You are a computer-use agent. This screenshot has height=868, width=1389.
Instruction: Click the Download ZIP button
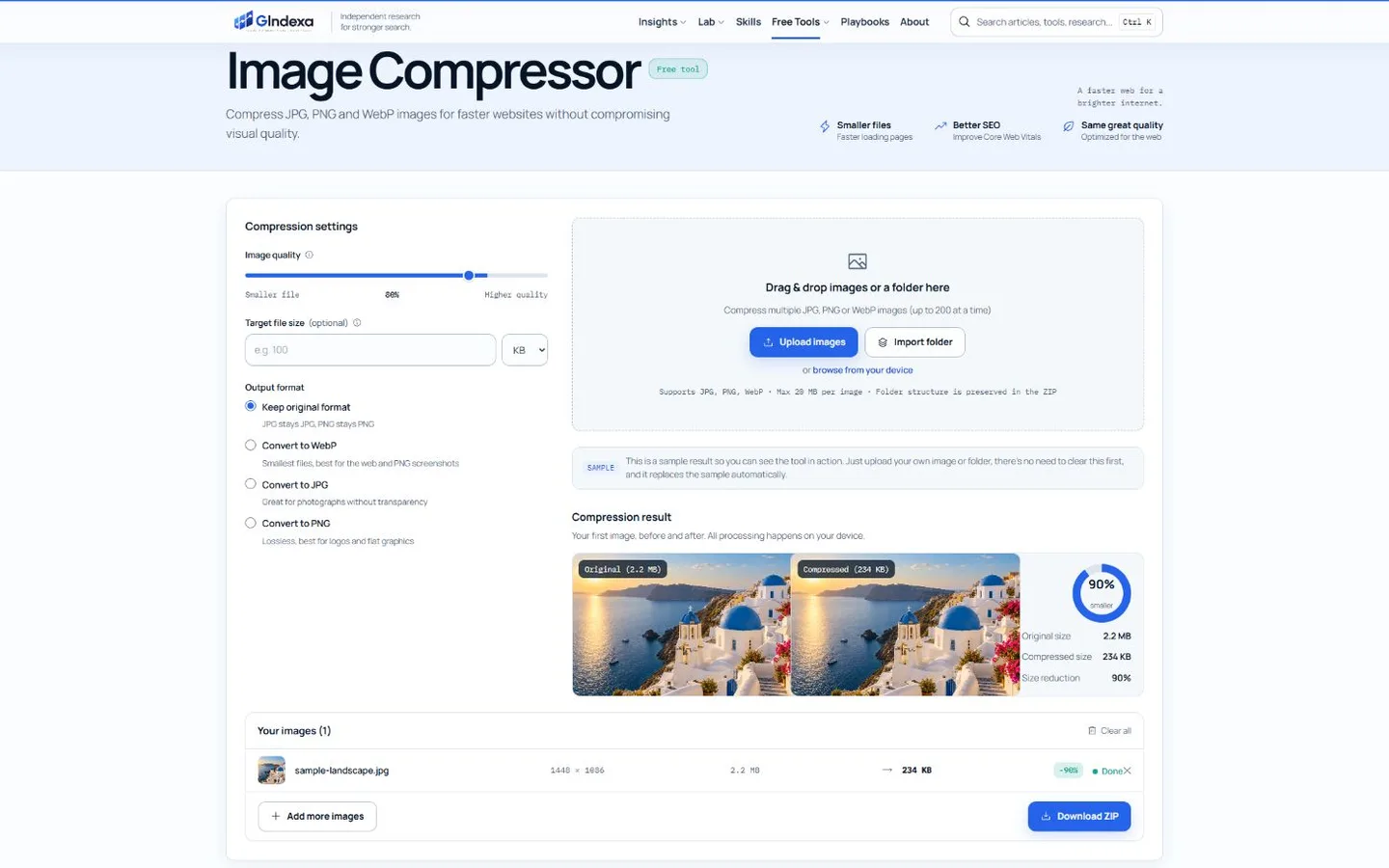point(1079,816)
